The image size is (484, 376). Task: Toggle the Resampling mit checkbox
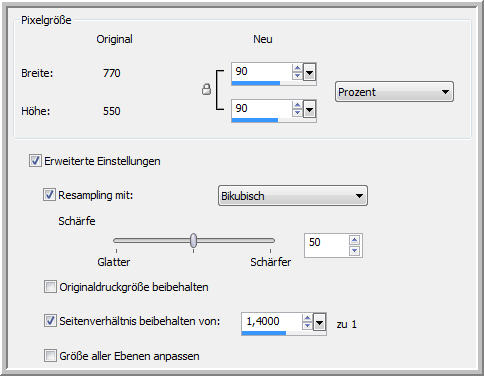coord(49,194)
